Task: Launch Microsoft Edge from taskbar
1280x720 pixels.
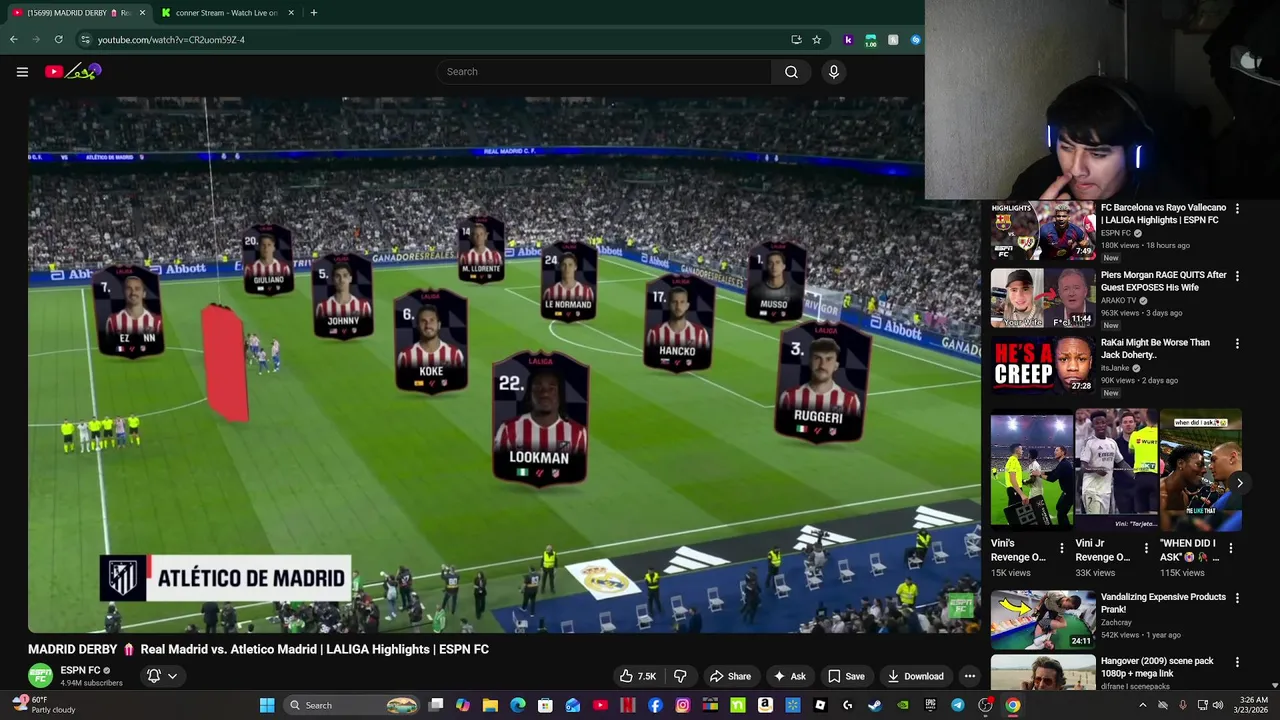Action: click(x=518, y=705)
